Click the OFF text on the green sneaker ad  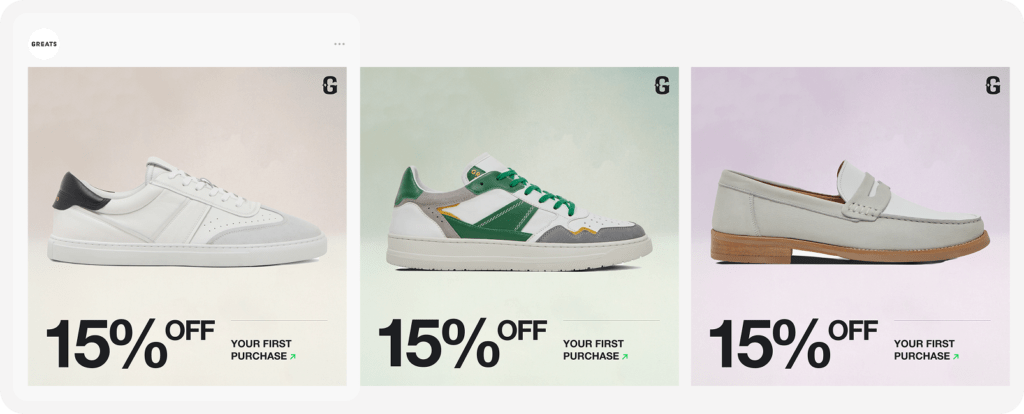[523, 331]
